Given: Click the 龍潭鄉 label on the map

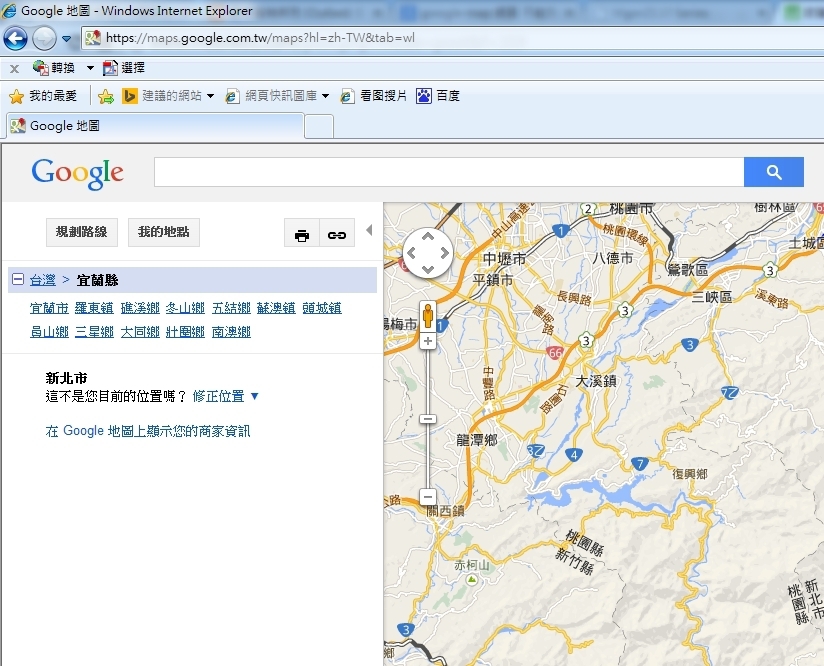Looking at the screenshot, I should coord(477,439).
